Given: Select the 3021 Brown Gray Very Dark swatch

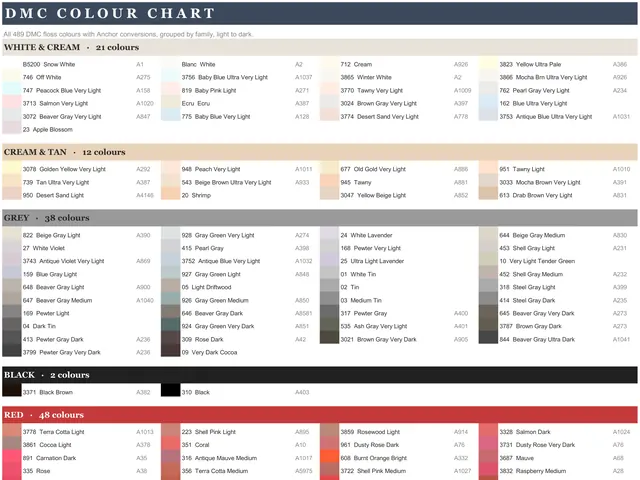Looking at the screenshot, I should 329,339.
